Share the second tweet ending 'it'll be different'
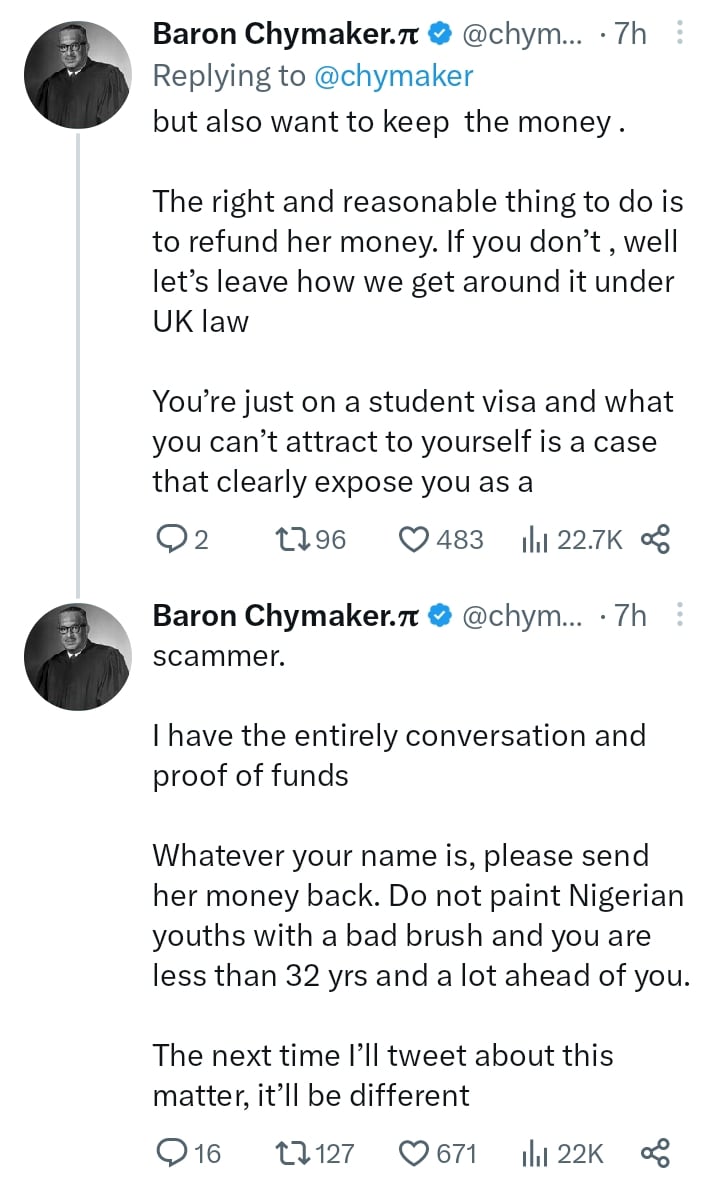This screenshot has width=720, height=1197. tap(654, 1153)
